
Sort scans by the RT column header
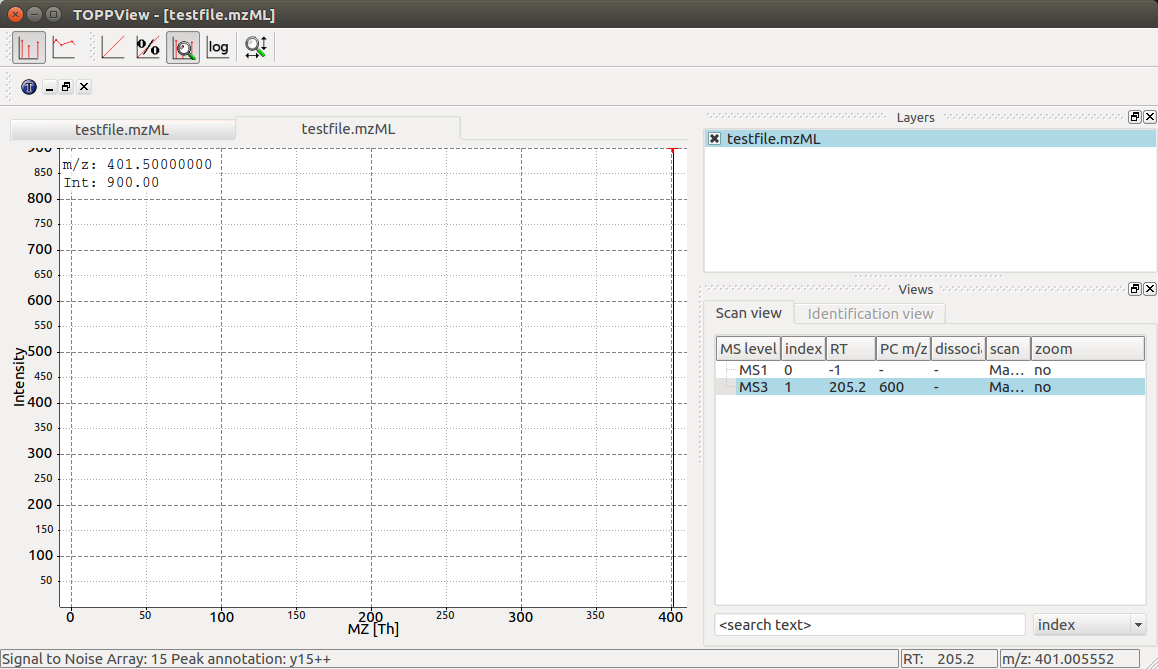[850, 349]
